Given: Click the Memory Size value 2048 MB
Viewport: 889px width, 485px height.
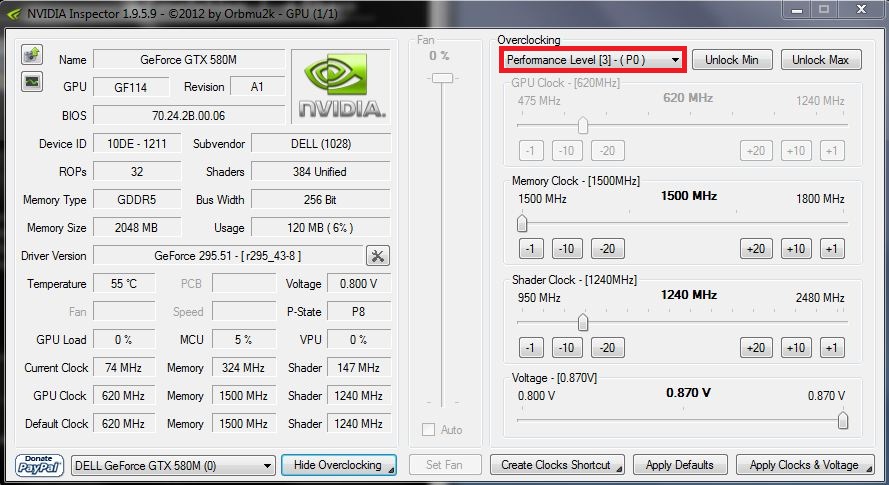Looking at the screenshot, I should pyautogui.click(x=137, y=227).
